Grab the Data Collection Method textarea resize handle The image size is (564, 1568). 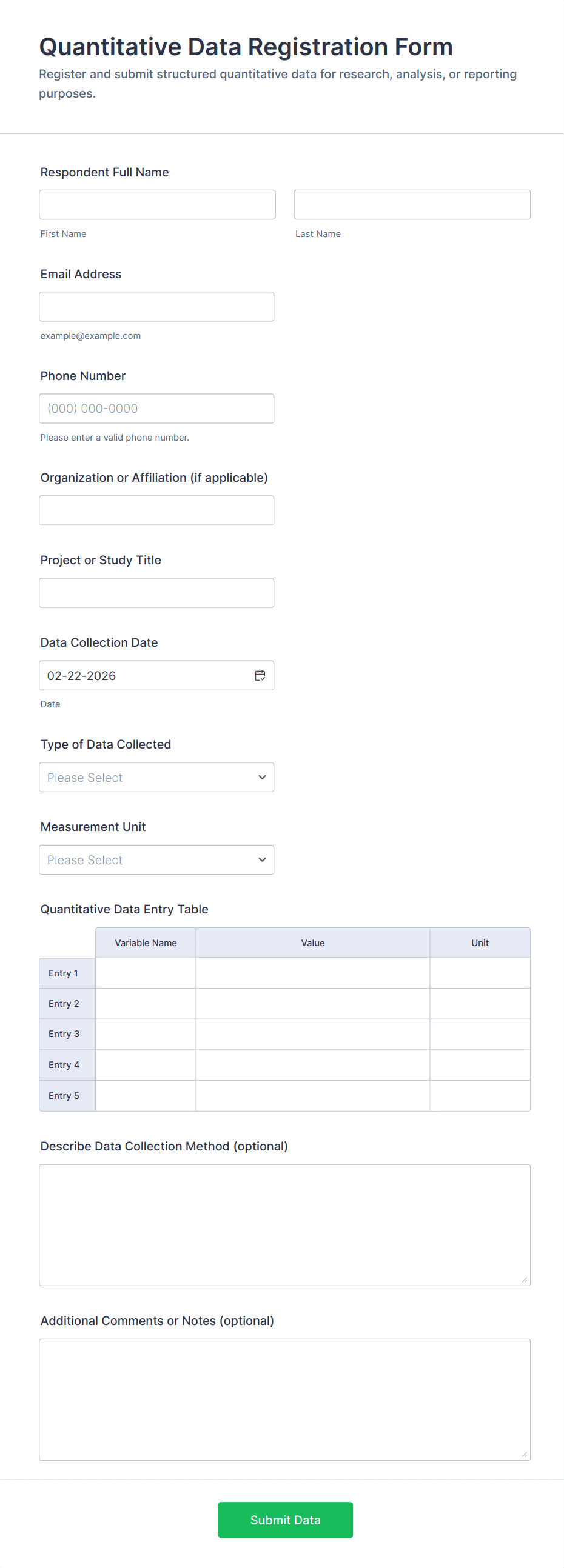pos(524,1279)
